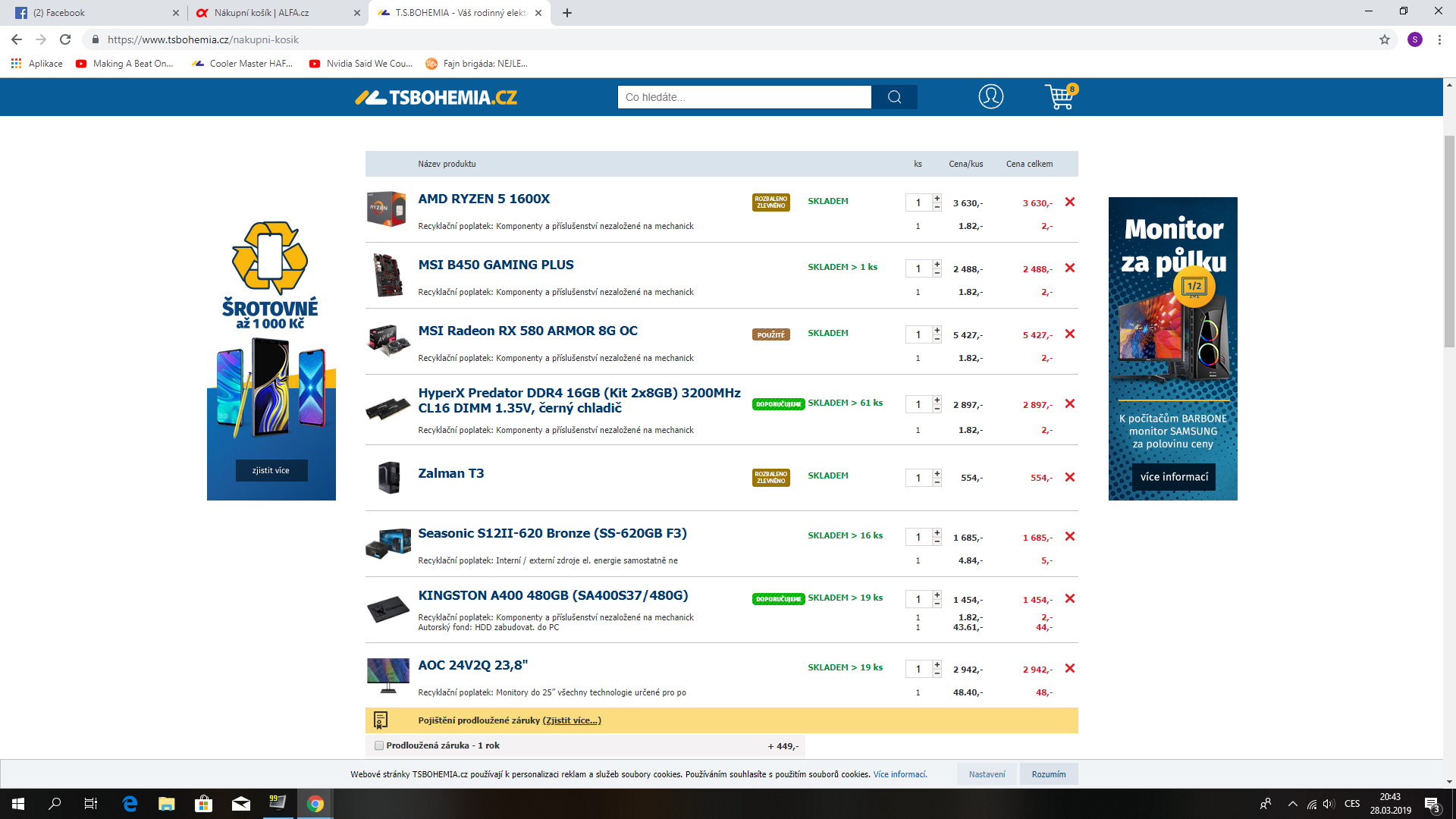Viewport: 1456px width, 819px height.
Task: Delete Zalman T3 with red X
Action: pyautogui.click(x=1070, y=477)
